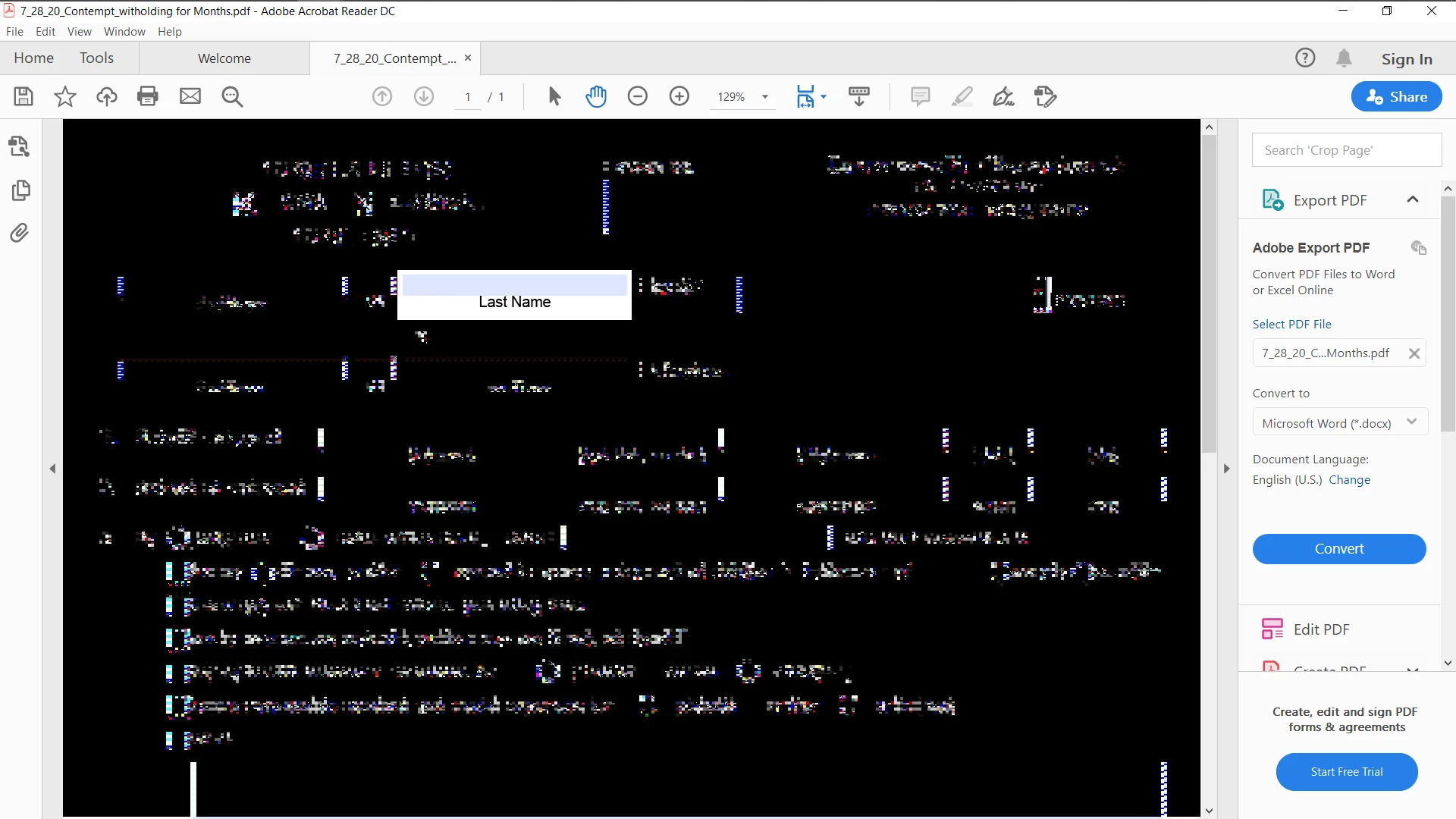Open the zoom level dropdown
This screenshot has height=819, width=1456.
click(765, 97)
